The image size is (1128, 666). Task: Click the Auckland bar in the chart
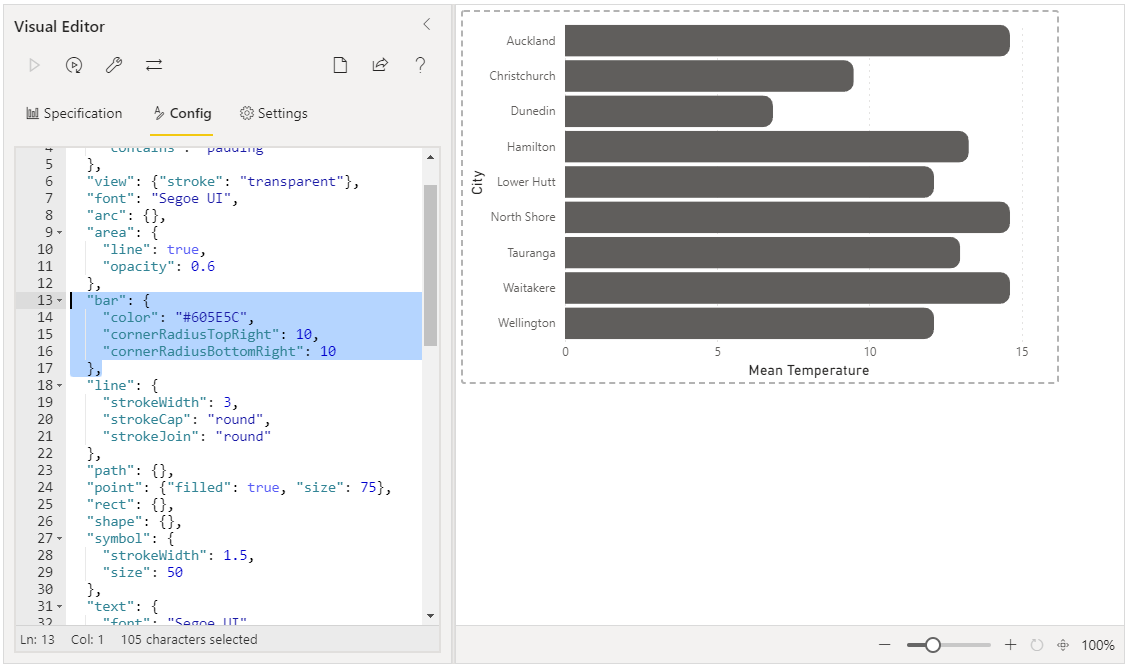click(x=787, y=40)
